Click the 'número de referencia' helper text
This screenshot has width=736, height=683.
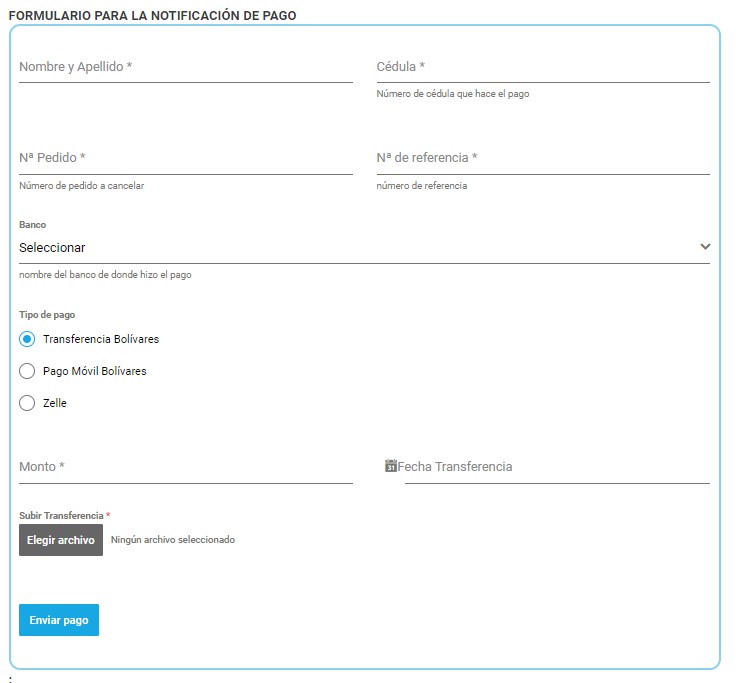pos(422,186)
